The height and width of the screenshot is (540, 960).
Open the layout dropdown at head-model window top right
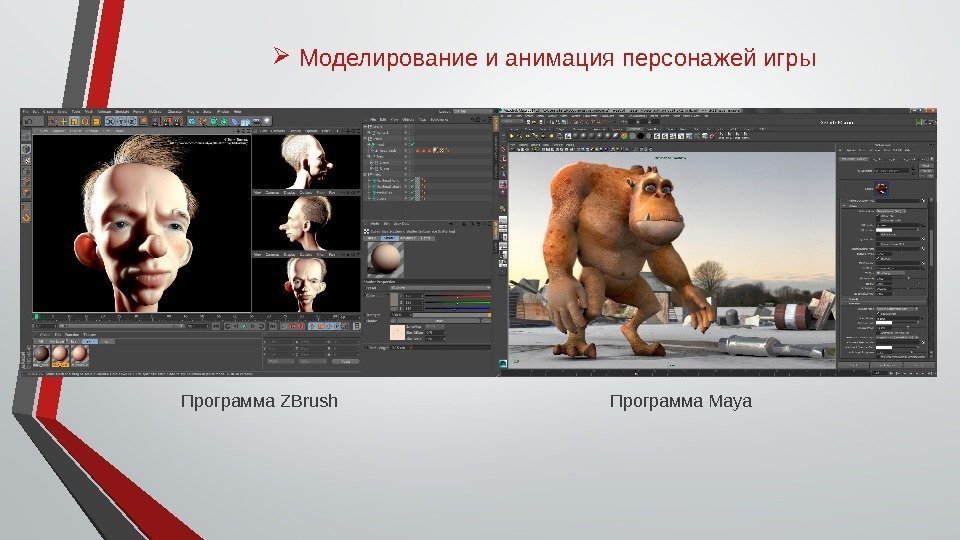[473, 111]
